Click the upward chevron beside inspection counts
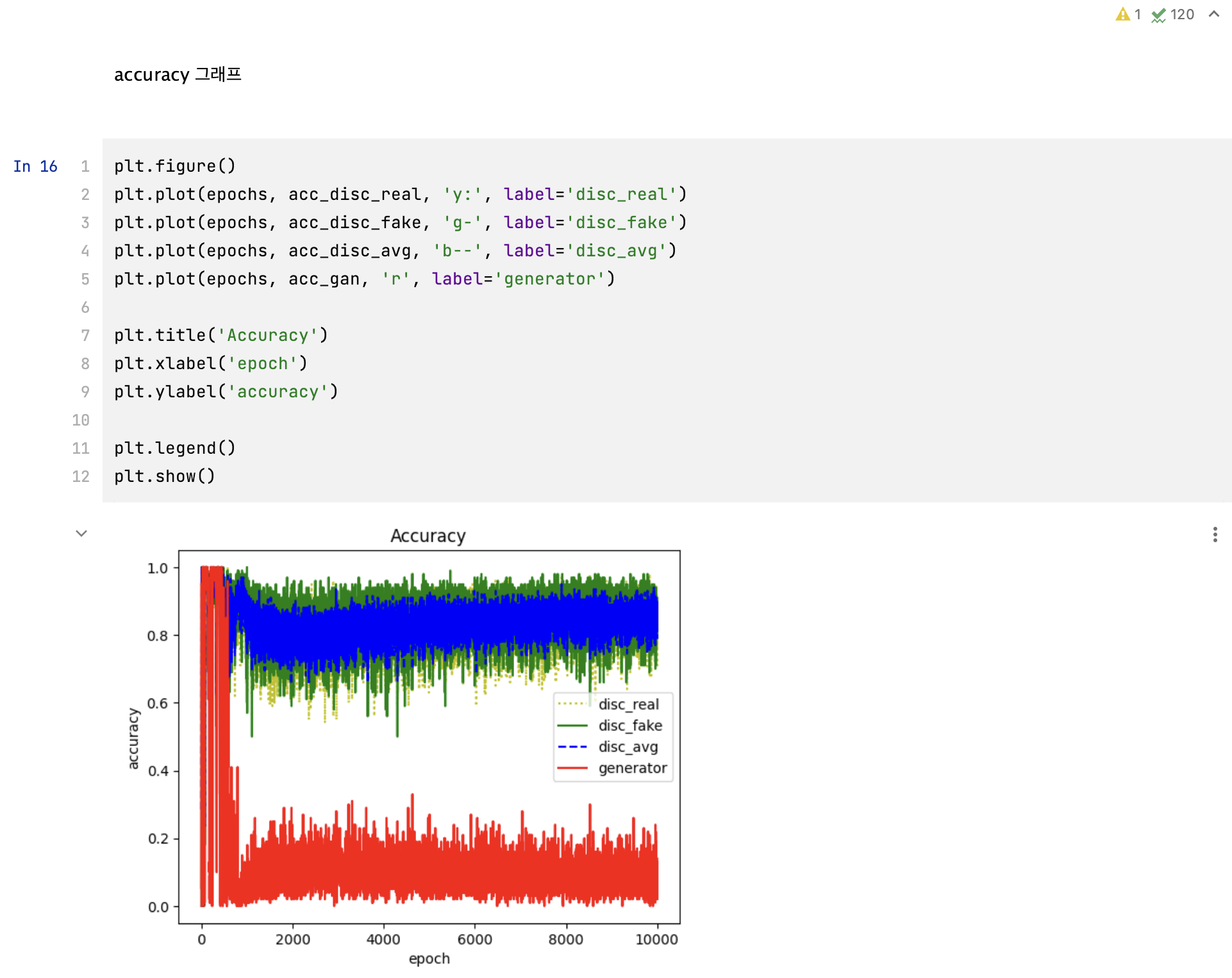The height and width of the screenshot is (978, 1232). [1213, 14]
